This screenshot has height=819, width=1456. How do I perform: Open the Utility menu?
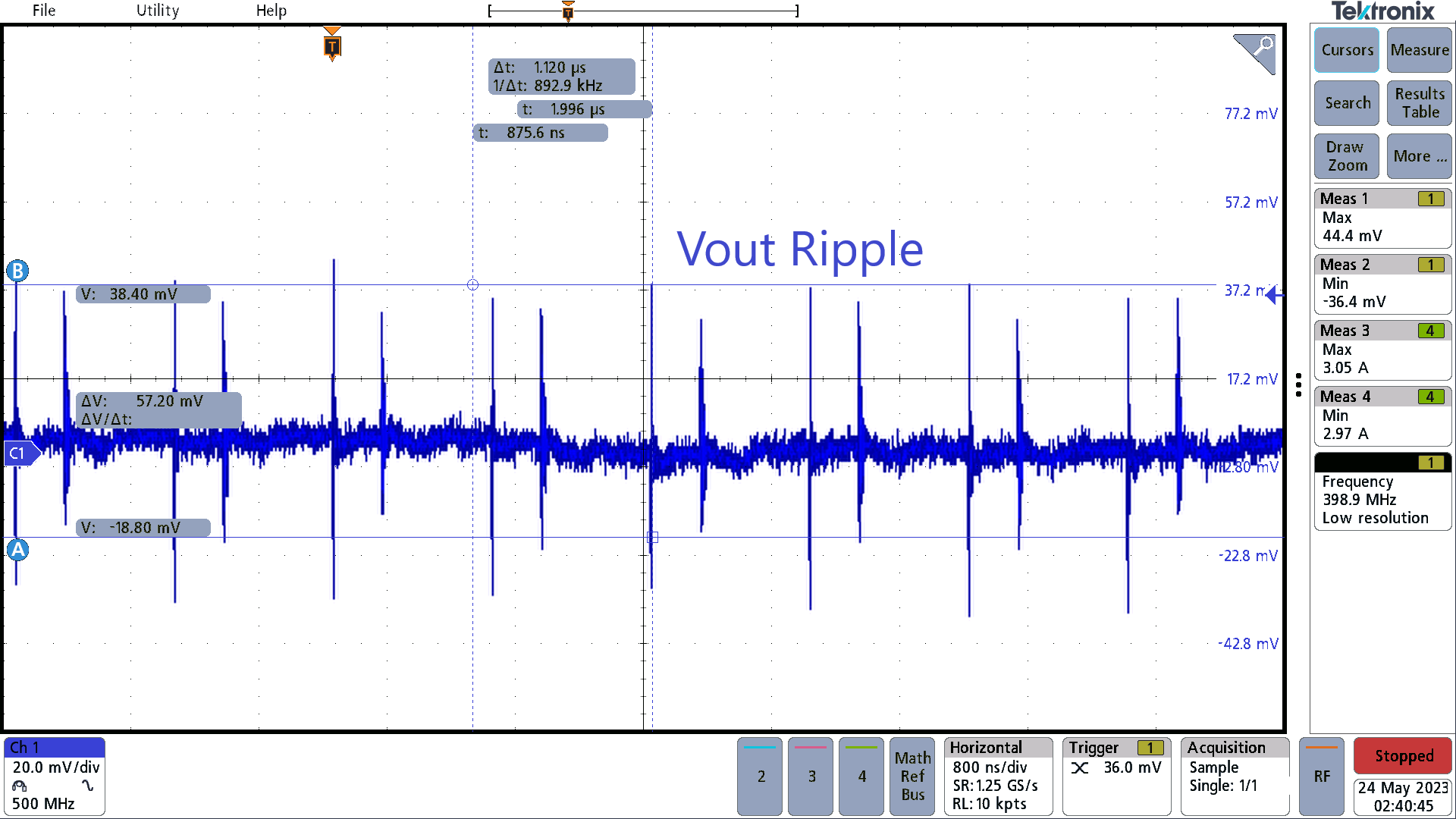pyautogui.click(x=157, y=11)
